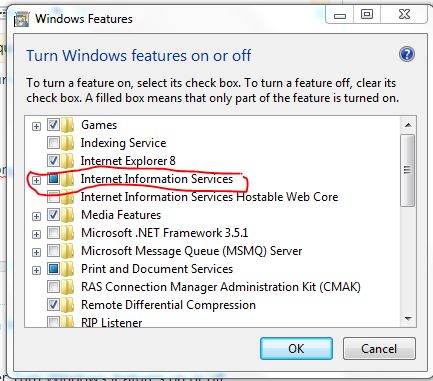
Task: Click the scrollbar up arrow
Action: (x=408, y=125)
